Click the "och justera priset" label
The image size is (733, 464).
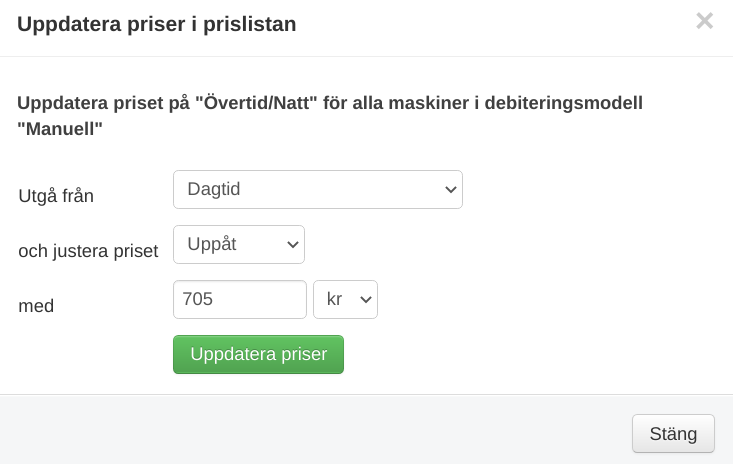tap(88, 251)
